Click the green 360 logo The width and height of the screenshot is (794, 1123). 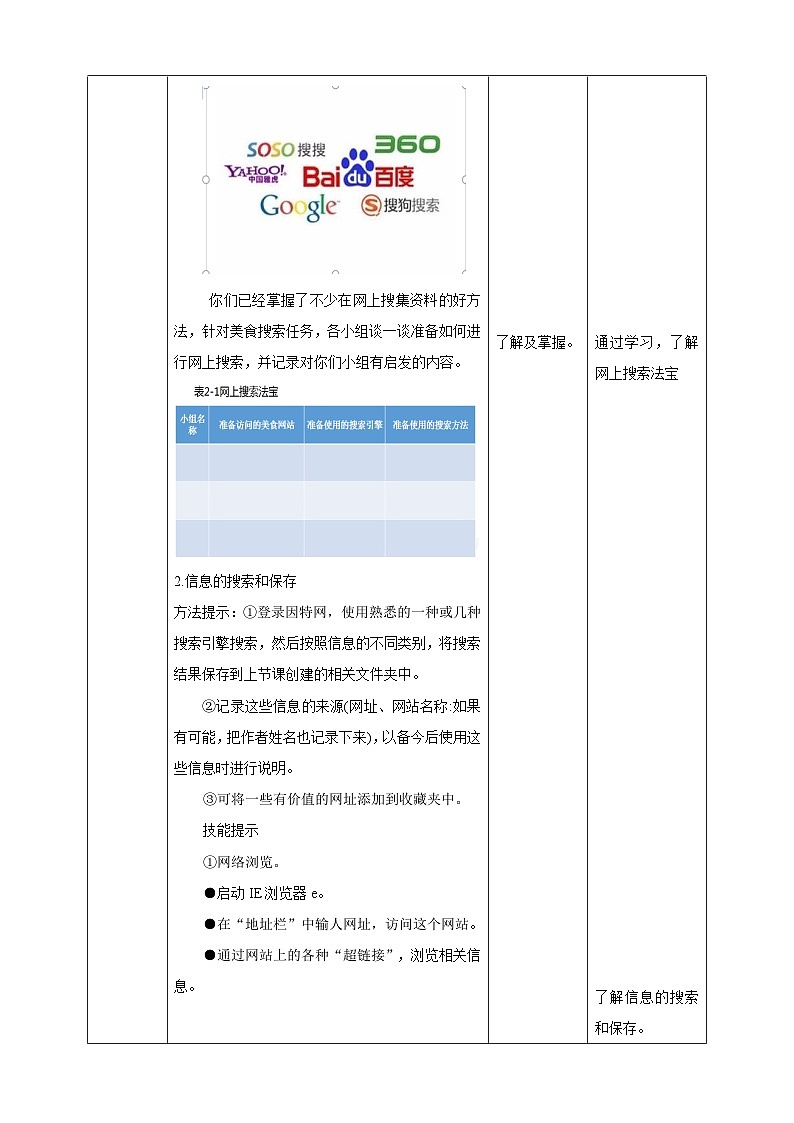407,144
